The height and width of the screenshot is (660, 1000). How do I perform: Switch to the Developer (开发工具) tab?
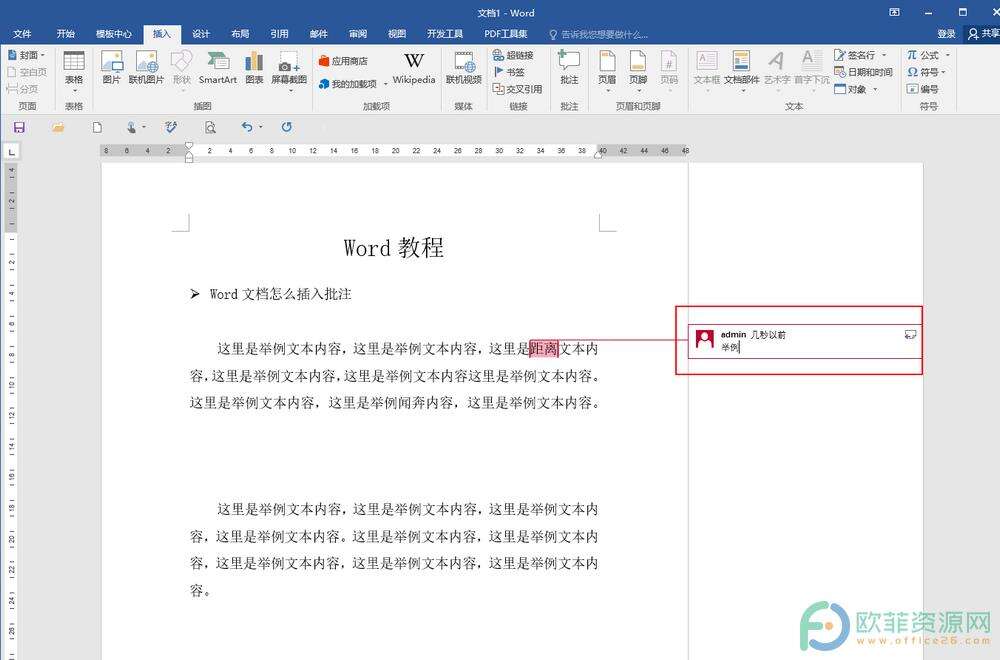[445, 34]
